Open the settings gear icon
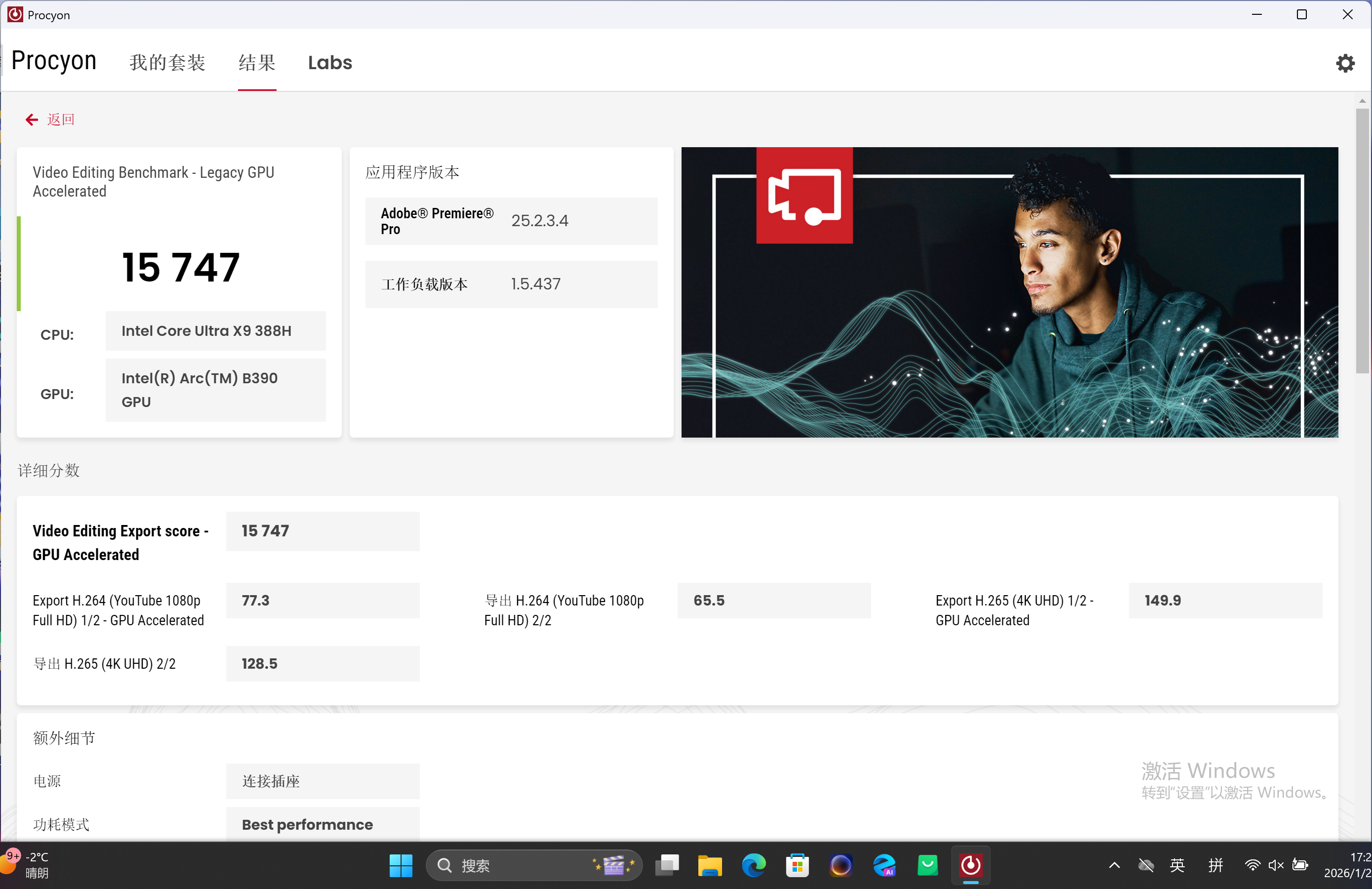The height and width of the screenshot is (889, 1372). point(1345,63)
